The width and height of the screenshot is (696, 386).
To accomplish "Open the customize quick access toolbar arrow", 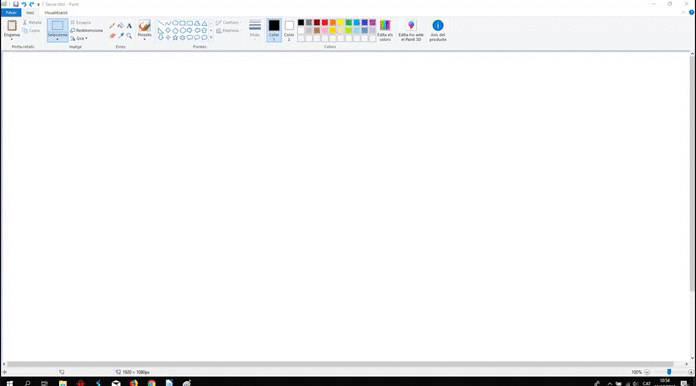I will pyautogui.click(x=38, y=4).
